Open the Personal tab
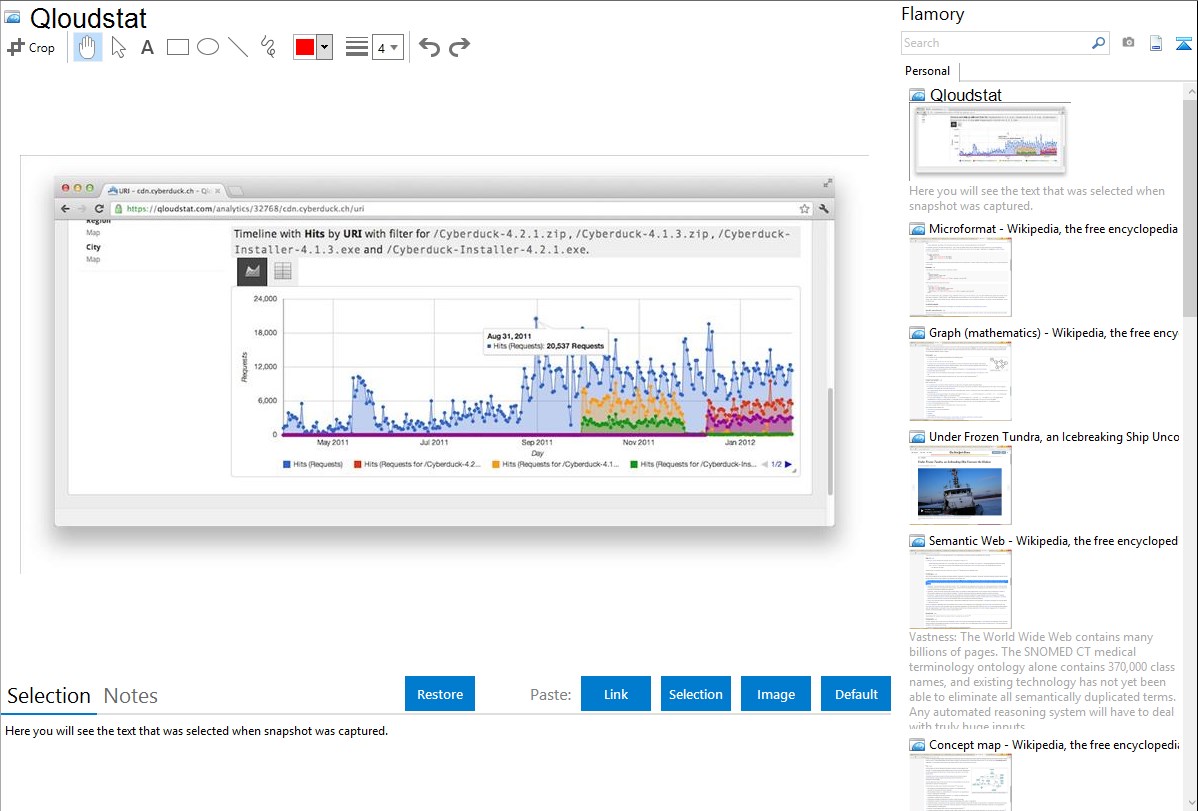The image size is (1198, 811). pos(927,71)
